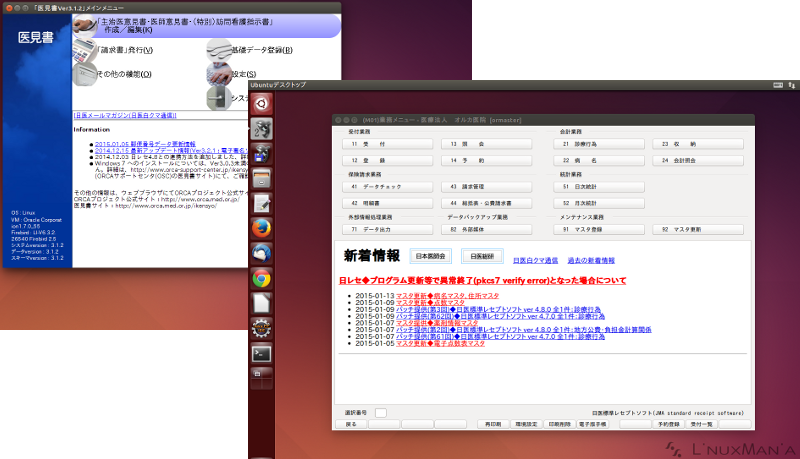The height and width of the screenshot is (459, 800).
Task: Open the 2015.01.05 郵便番号データ更新情報 link
Action: [x=145, y=144]
